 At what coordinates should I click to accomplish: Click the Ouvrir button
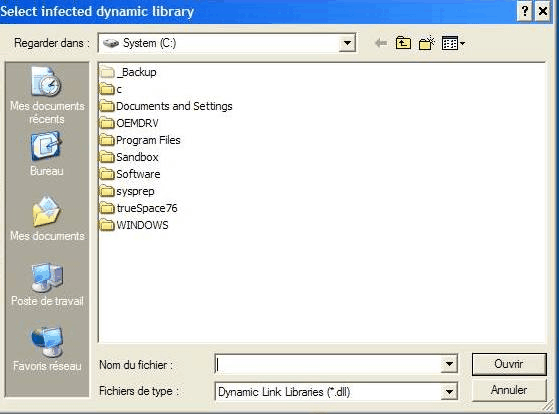[509, 364]
